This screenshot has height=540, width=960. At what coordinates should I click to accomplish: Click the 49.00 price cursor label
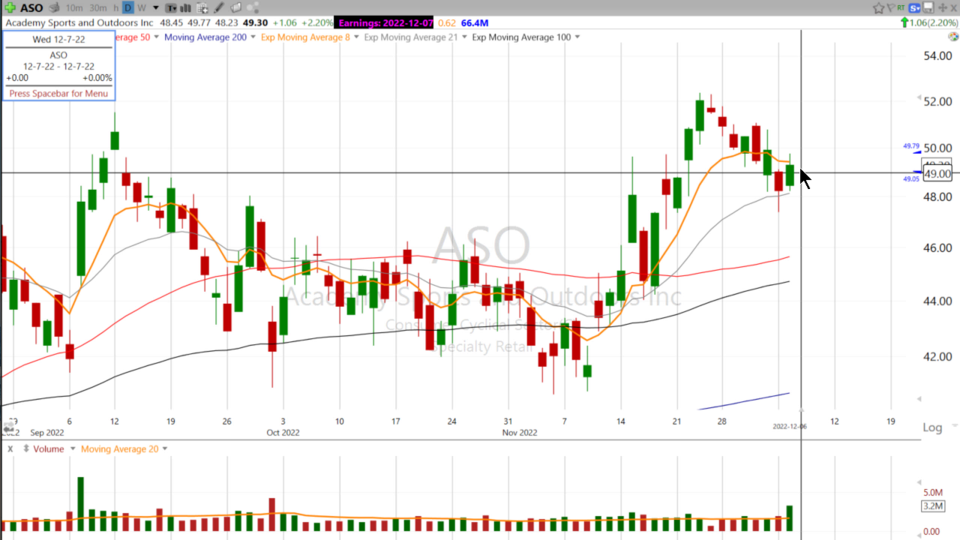pos(937,174)
